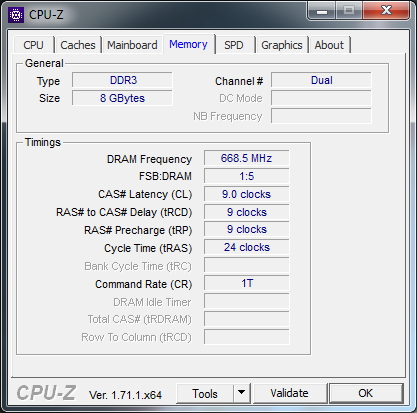Click the CPU-Z title bar app icon
This screenshot has width=417, height=413.
[x=16, y=15]
